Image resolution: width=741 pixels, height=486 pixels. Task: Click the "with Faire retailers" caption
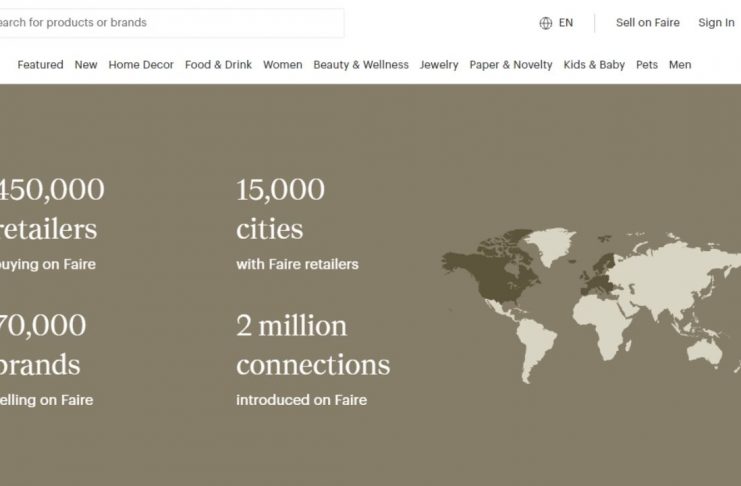[297, 264]
